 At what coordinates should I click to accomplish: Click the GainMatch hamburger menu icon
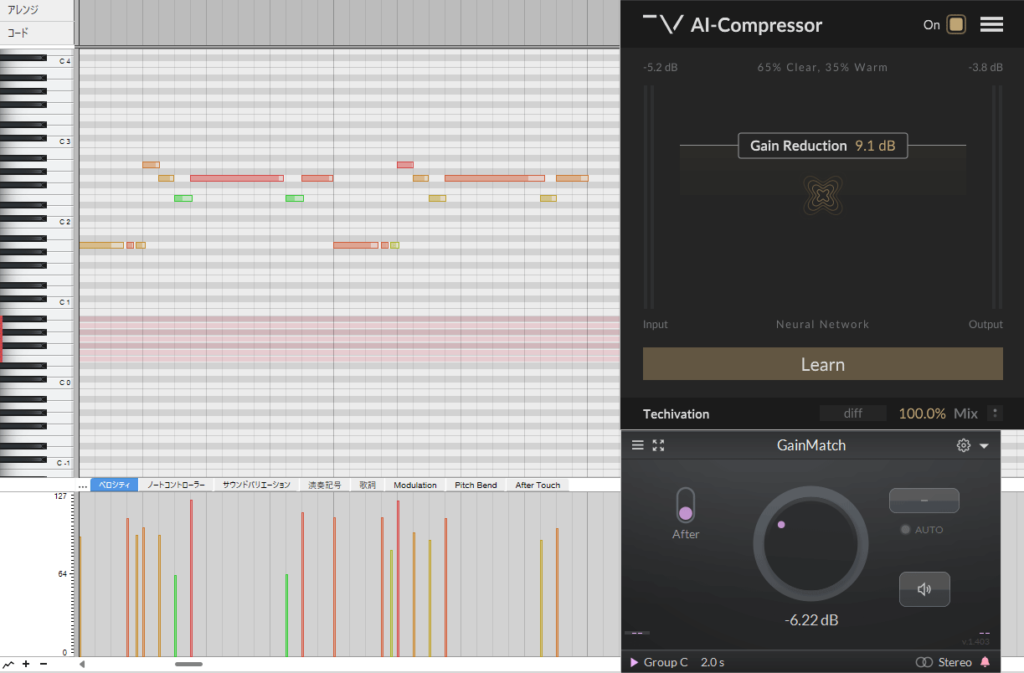pos(638,445)
